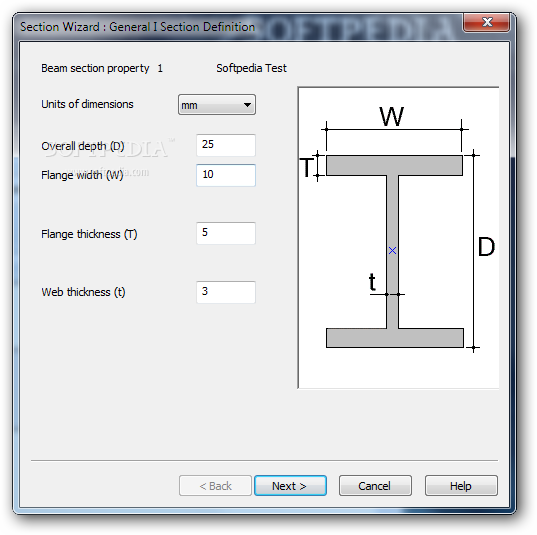This screenshot has width=537, height=535.
Task: Click the D dimension label in diagram
Action: point(486,247)
